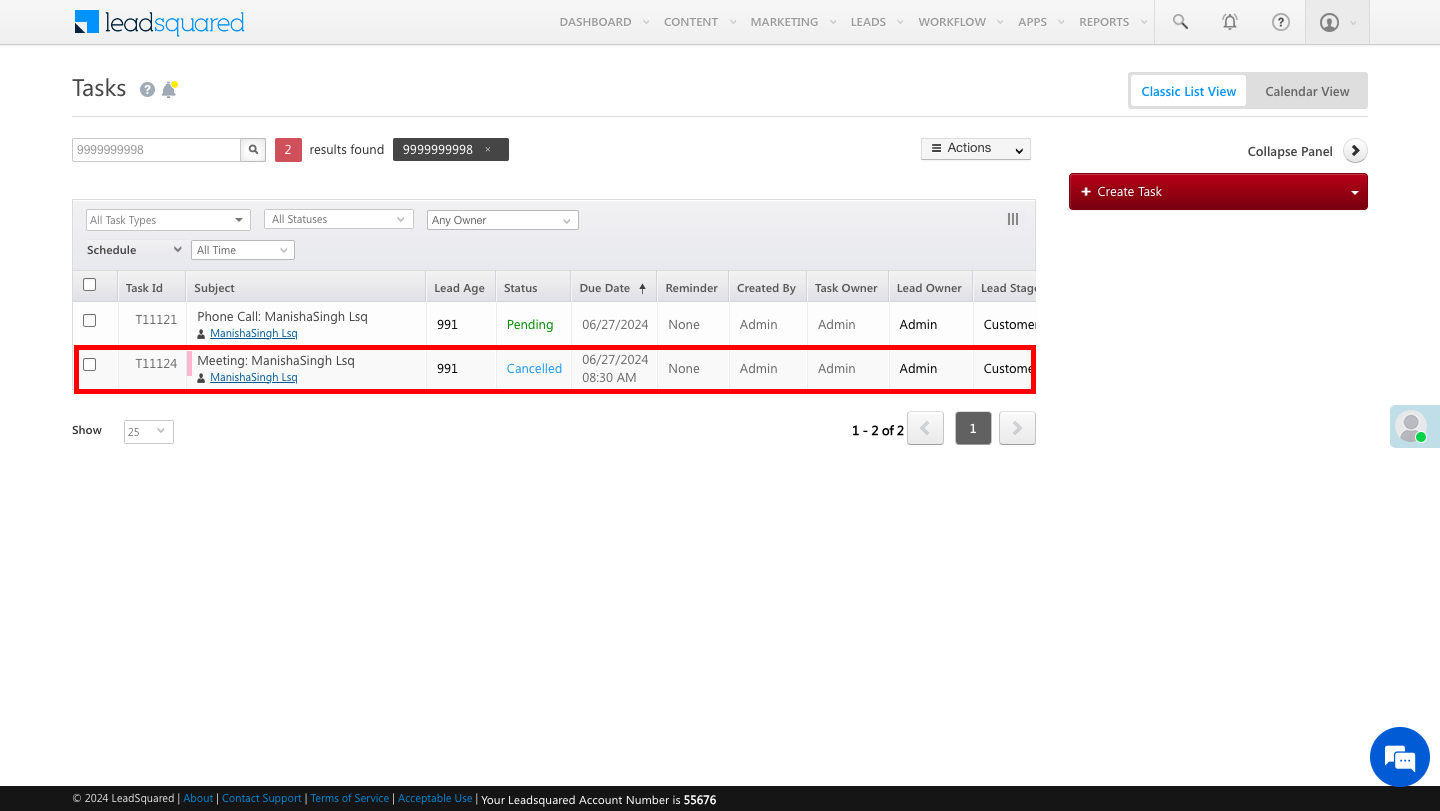Go to the previous page arrow
The height and width of the screenshot is (811, 1440).
pos(925,428)
